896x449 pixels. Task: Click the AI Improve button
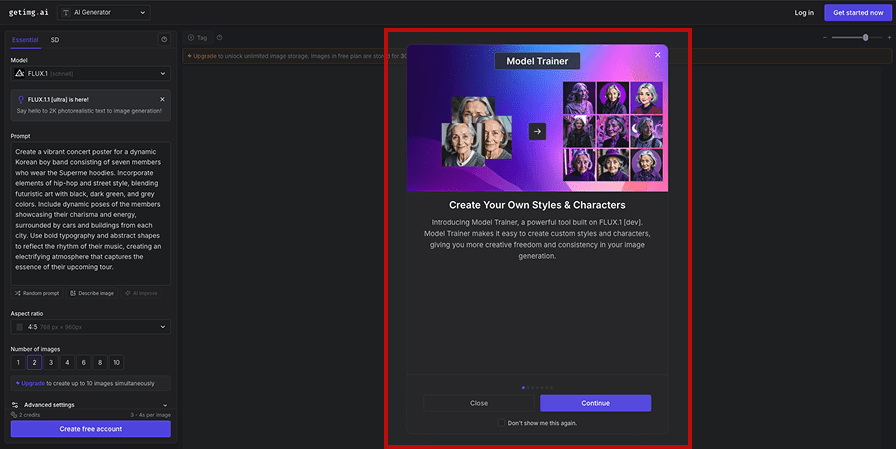click(x=143, y=293)
